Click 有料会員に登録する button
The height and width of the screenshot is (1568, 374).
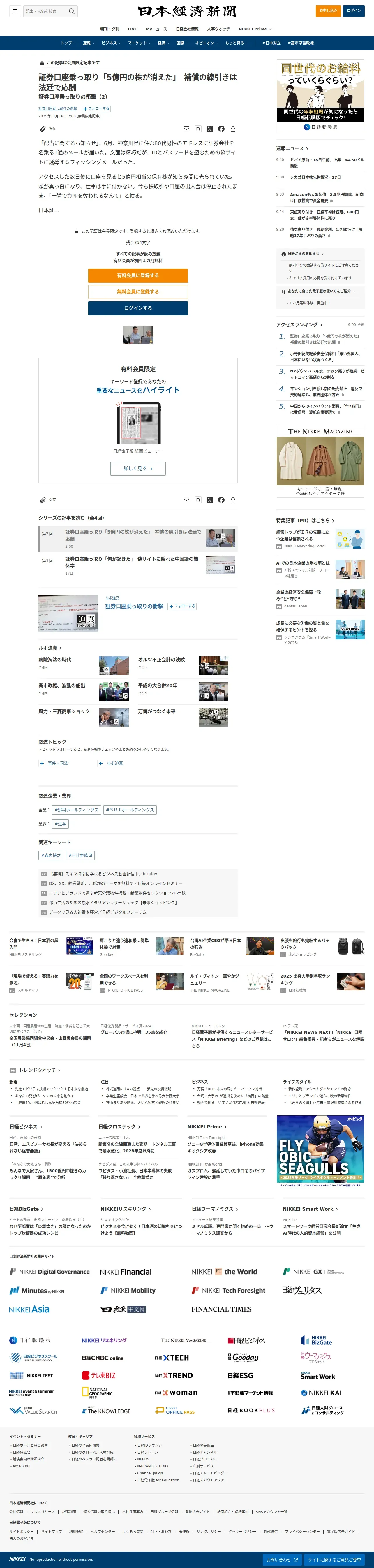point(138,276)
